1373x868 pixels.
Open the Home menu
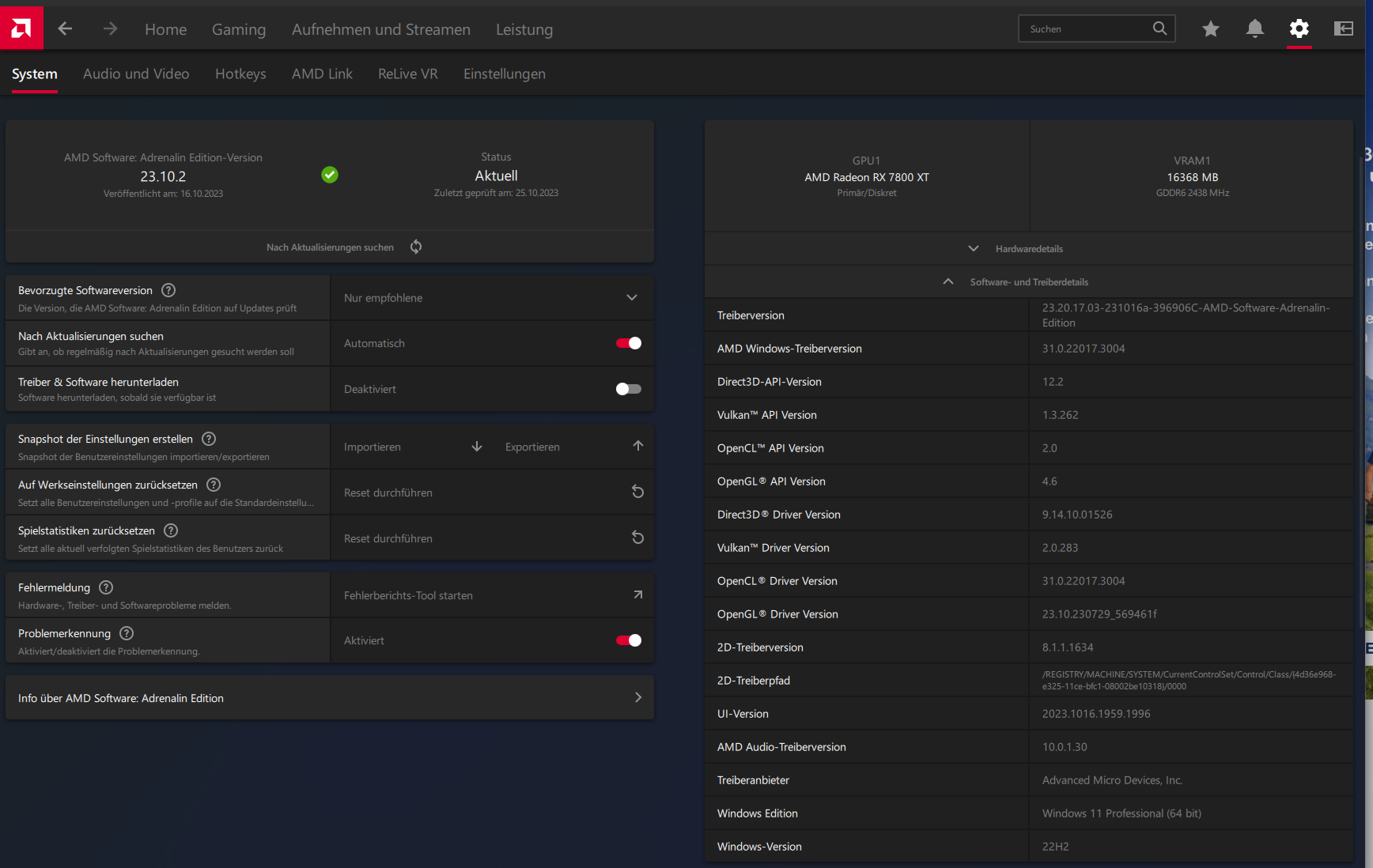(x=166, y=29)
